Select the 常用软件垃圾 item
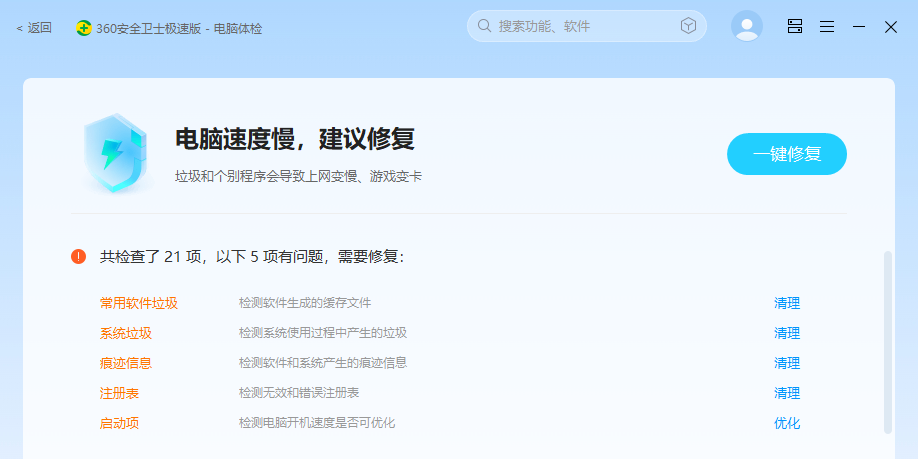 (139, 303)
